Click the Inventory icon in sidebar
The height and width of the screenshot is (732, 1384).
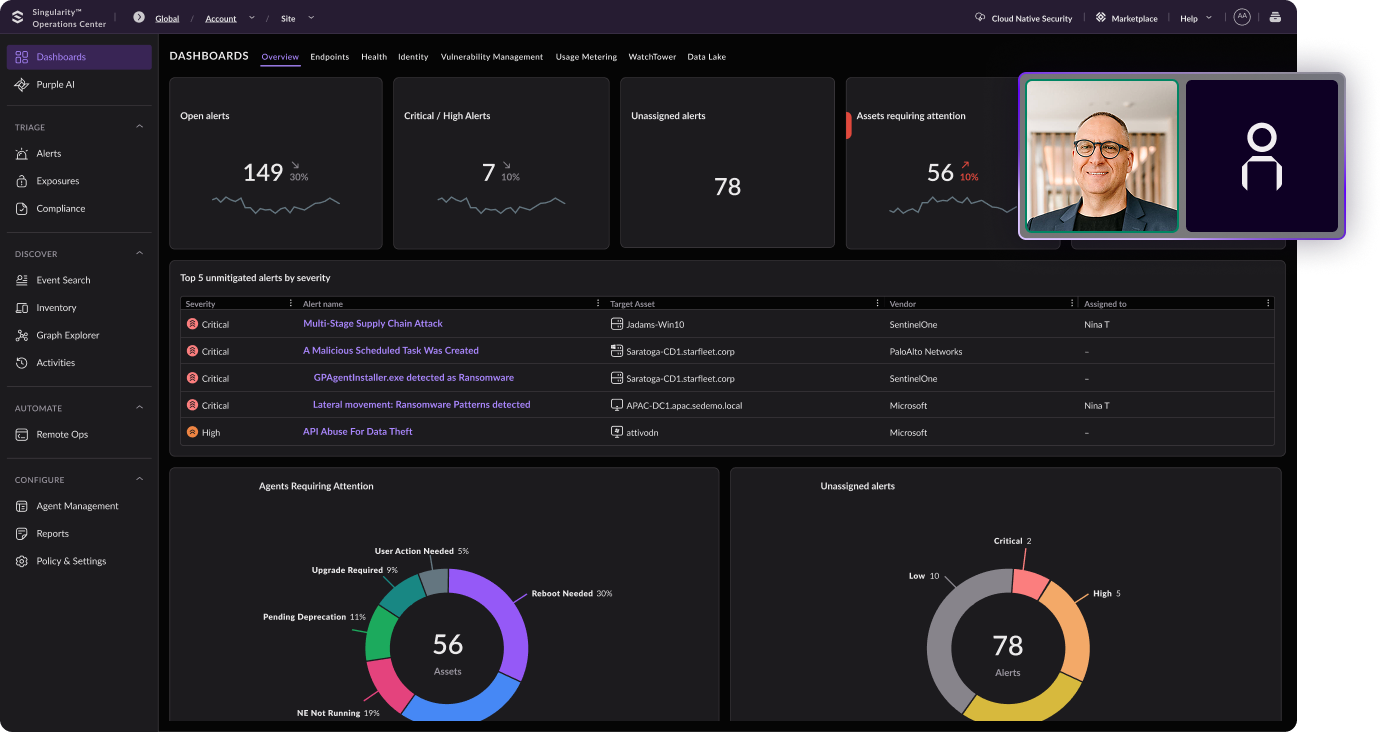[x=22, y=308]
